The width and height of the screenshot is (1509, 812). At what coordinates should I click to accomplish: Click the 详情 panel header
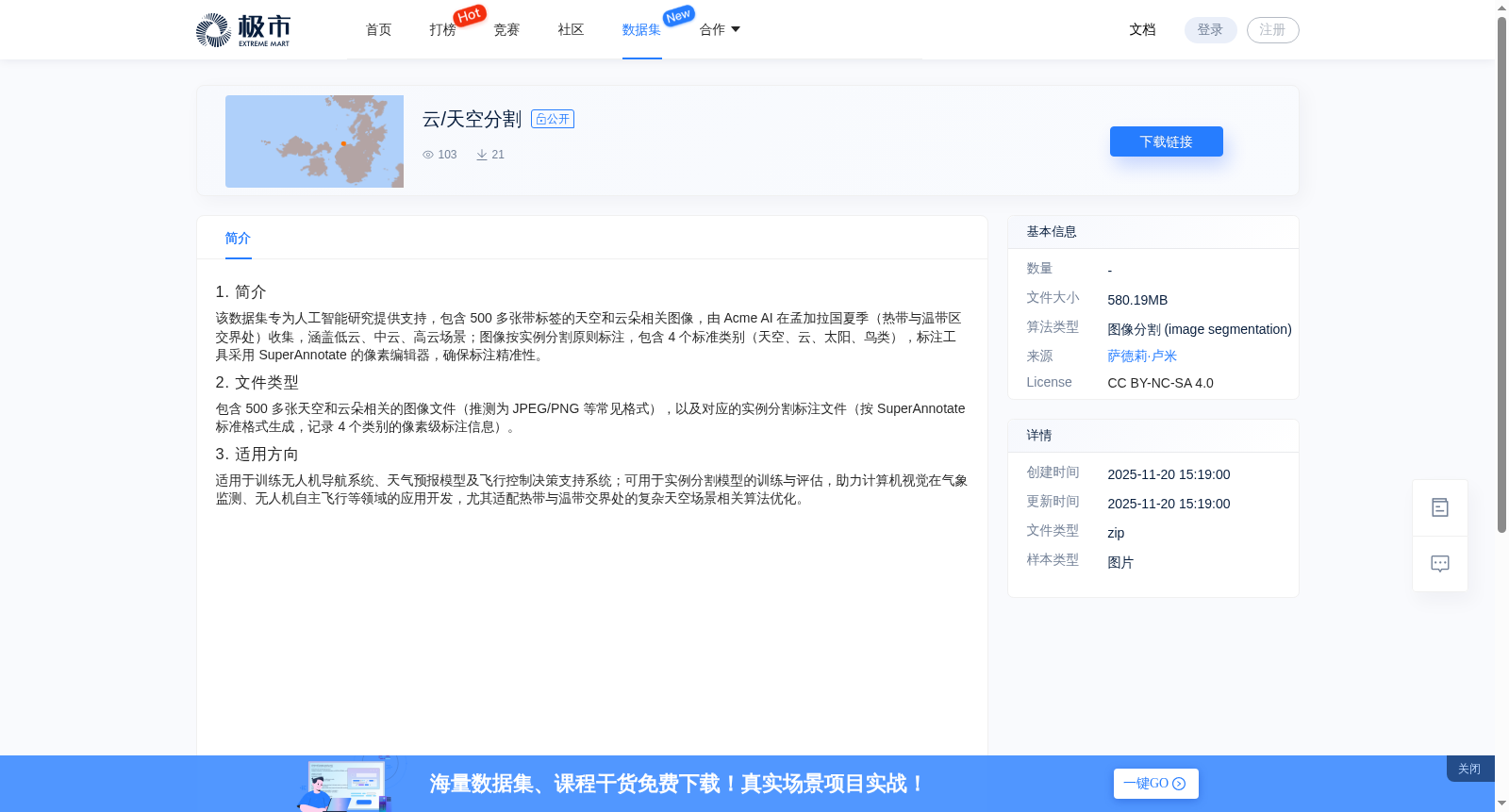pyautogui.click(x=1153, y=436)
